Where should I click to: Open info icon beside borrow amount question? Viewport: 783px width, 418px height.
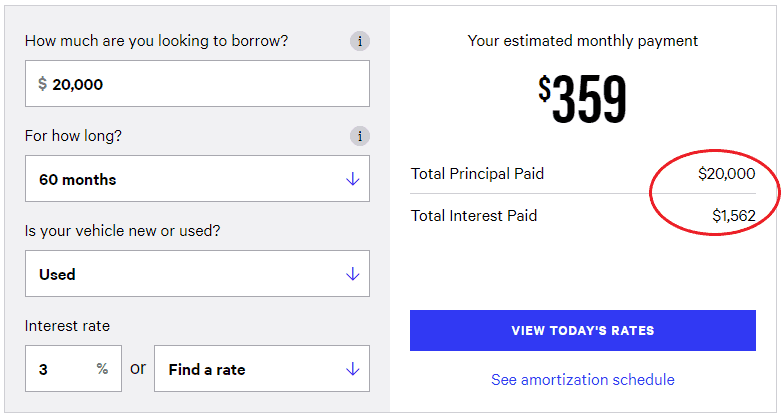click(x=360, y=41)
